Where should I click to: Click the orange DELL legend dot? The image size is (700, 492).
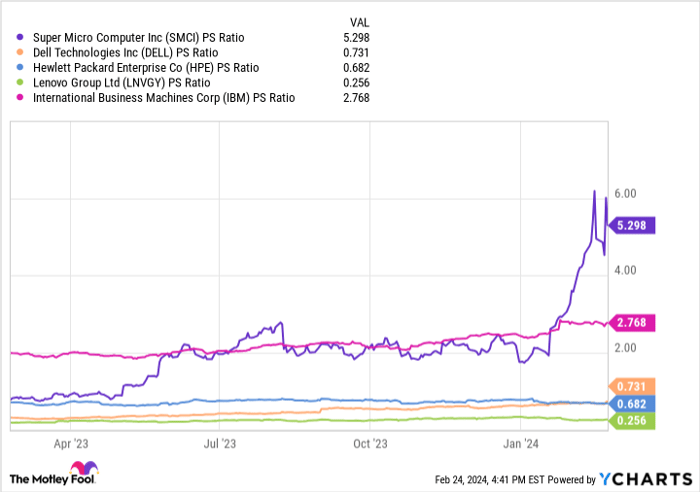20,52
